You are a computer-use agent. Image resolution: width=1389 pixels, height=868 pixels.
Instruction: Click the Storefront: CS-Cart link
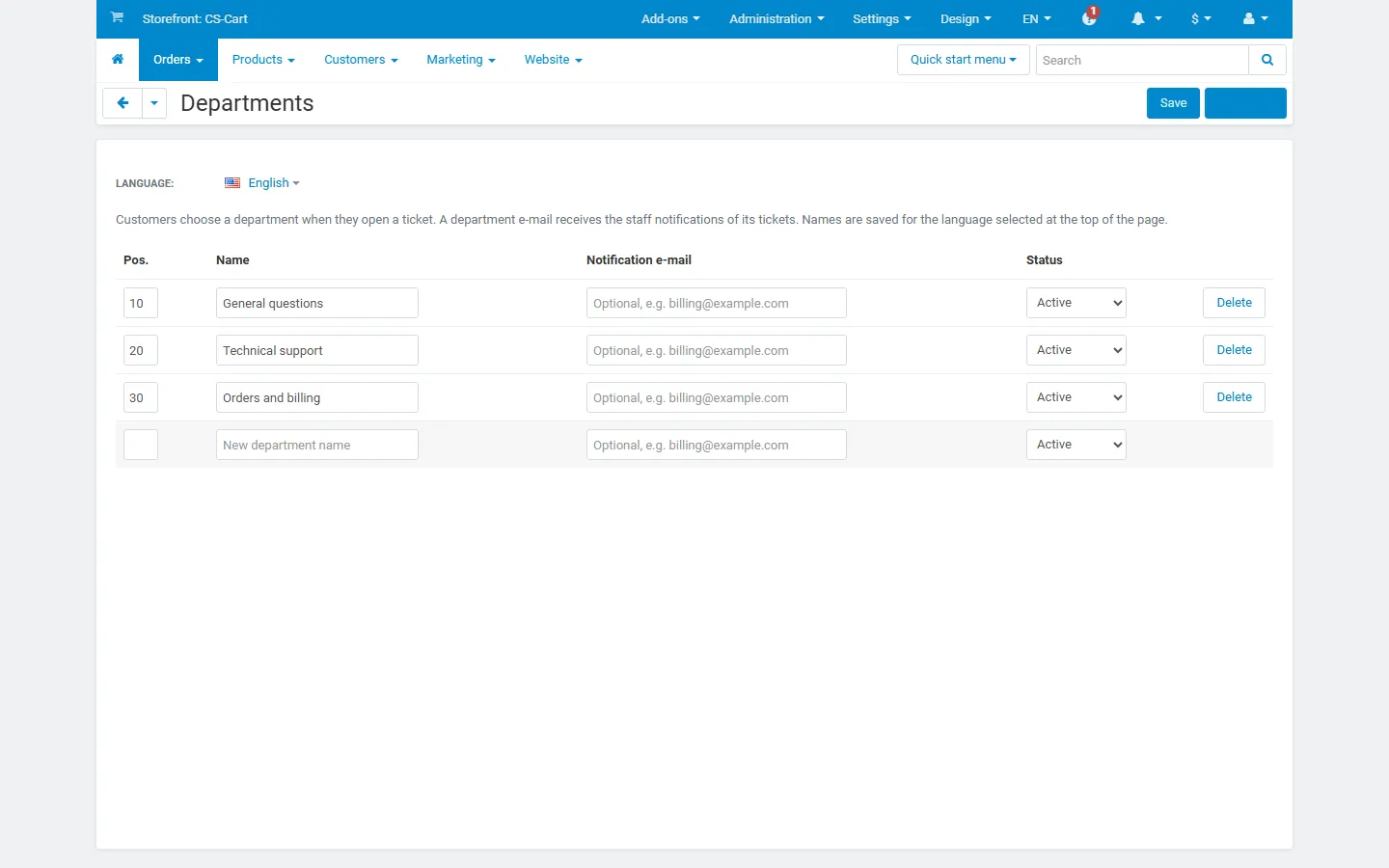195,18
